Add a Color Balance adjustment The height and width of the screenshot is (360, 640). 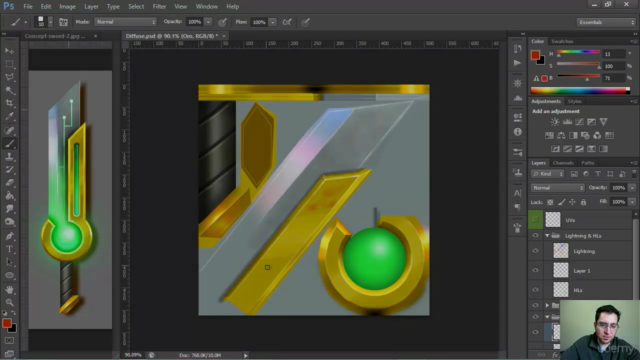(x=561, y=135)
